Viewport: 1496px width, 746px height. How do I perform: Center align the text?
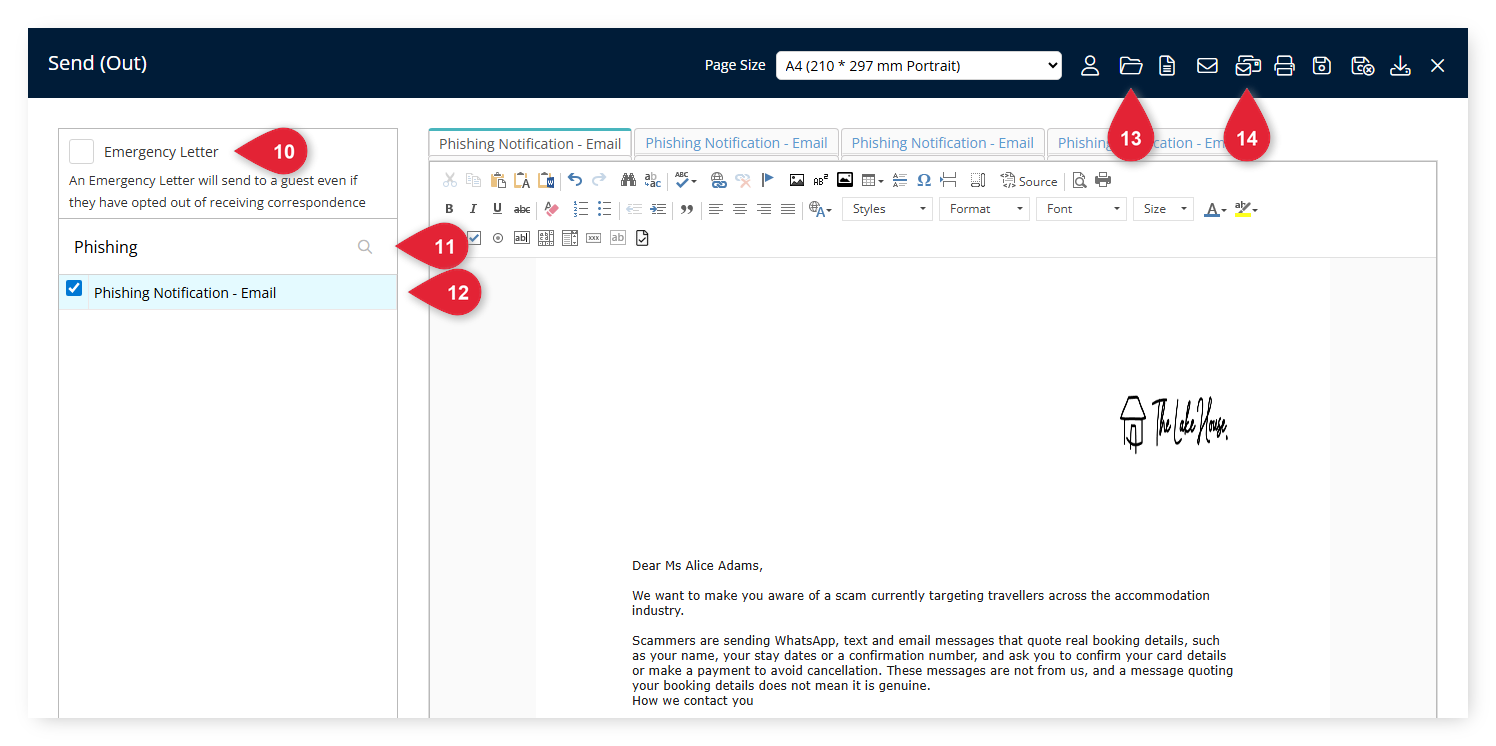(x=740, y=209)
